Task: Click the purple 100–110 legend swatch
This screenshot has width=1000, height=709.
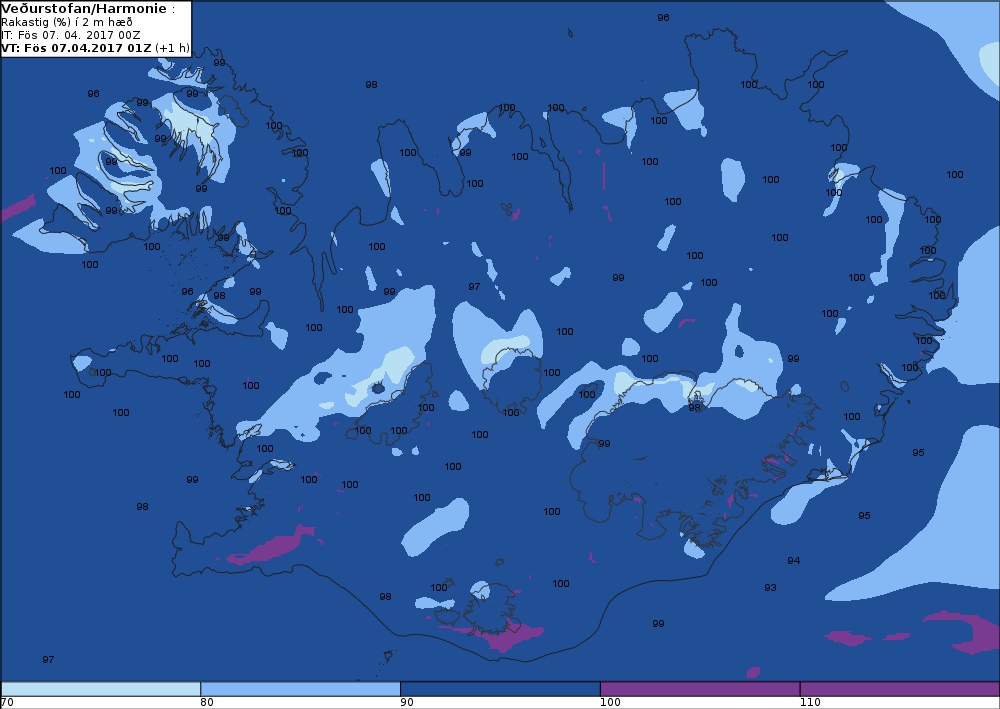Action: pyautogui.click(x=700, y=689)
